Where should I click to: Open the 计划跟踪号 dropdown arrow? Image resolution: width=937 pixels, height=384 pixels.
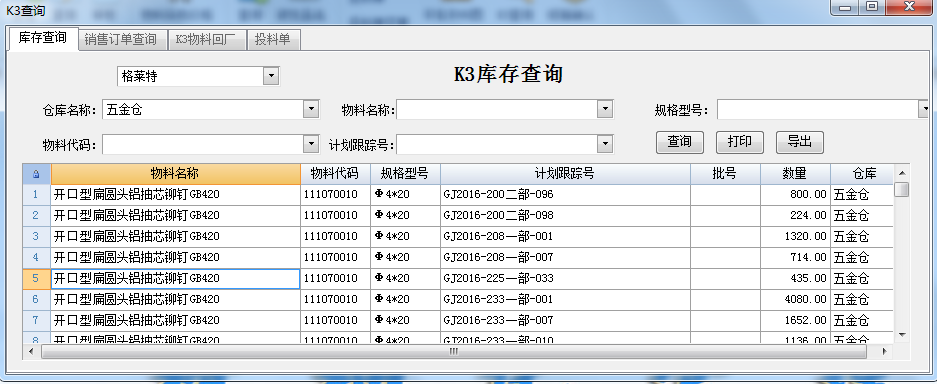point(605,144)
